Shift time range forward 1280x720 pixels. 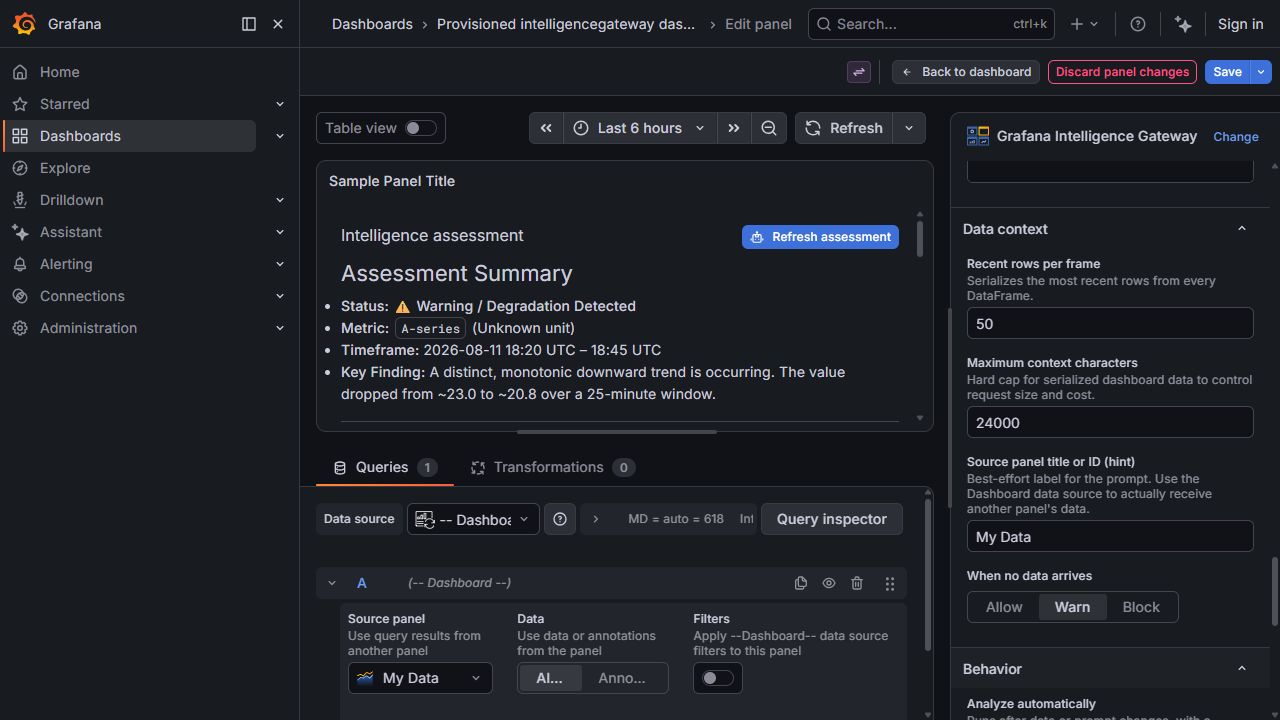click(x=734, y=128)
